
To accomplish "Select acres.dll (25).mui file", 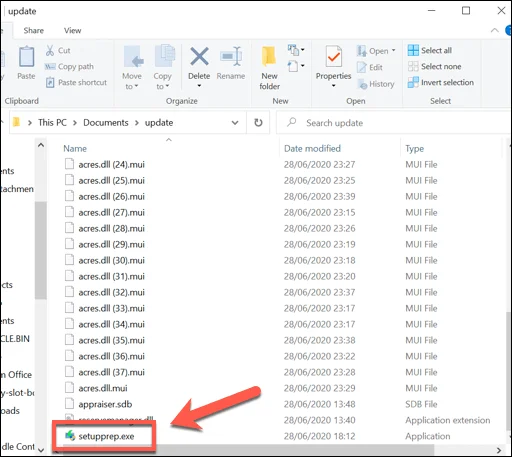I will (112, 180).
